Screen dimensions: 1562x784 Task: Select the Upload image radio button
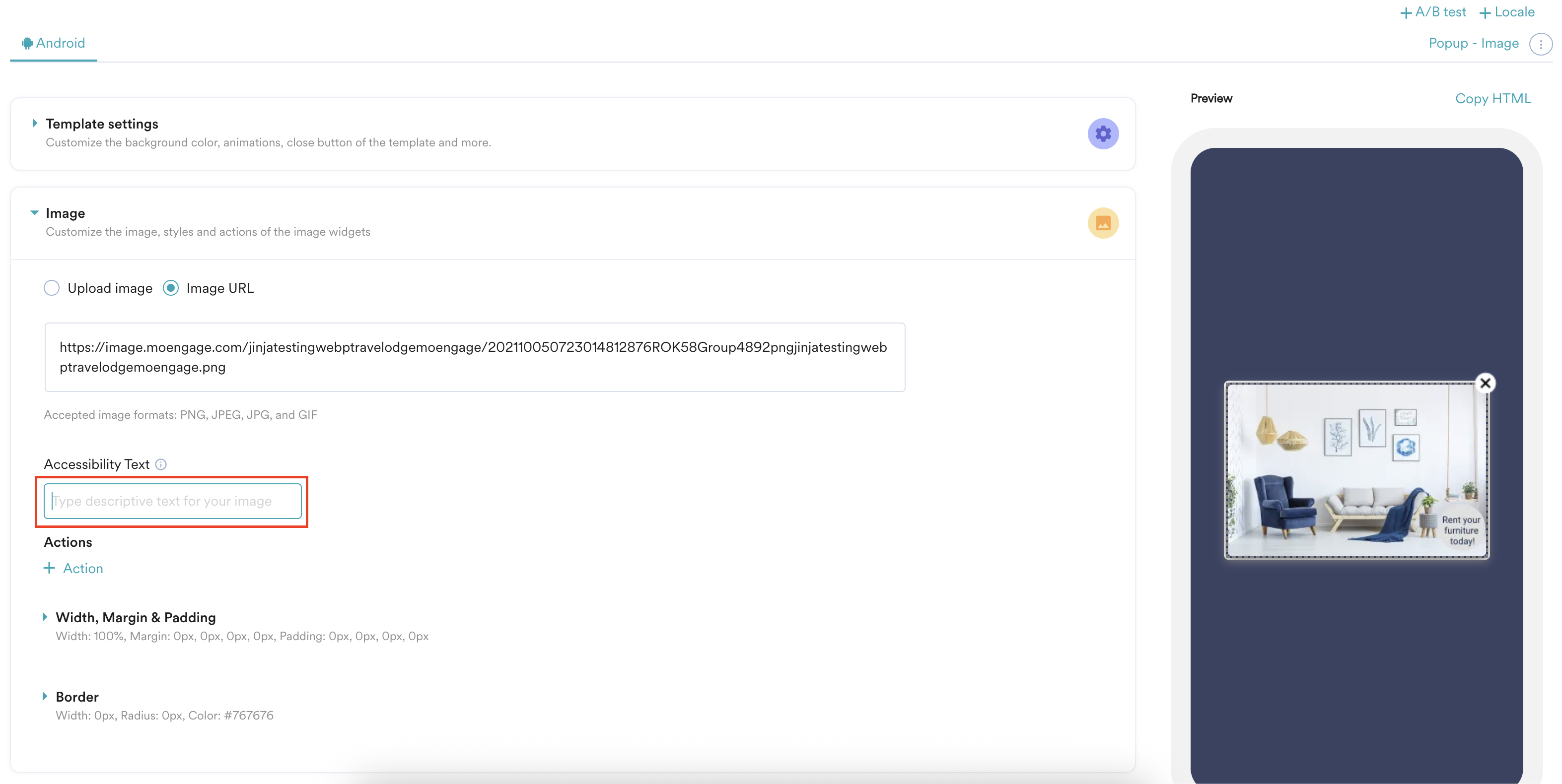[52, 288]
